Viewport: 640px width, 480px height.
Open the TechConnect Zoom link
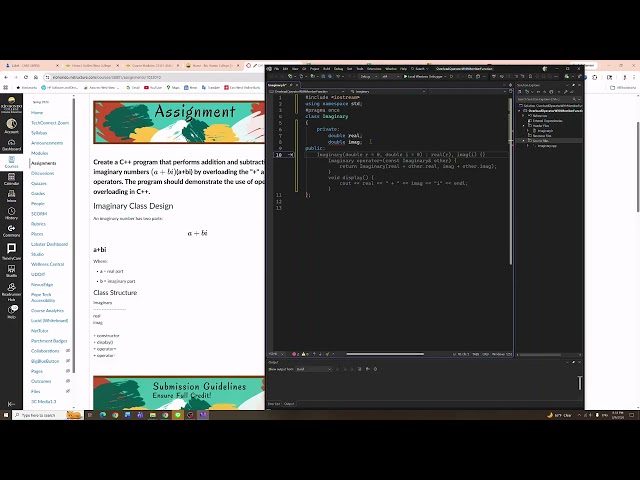click(50, 123)
